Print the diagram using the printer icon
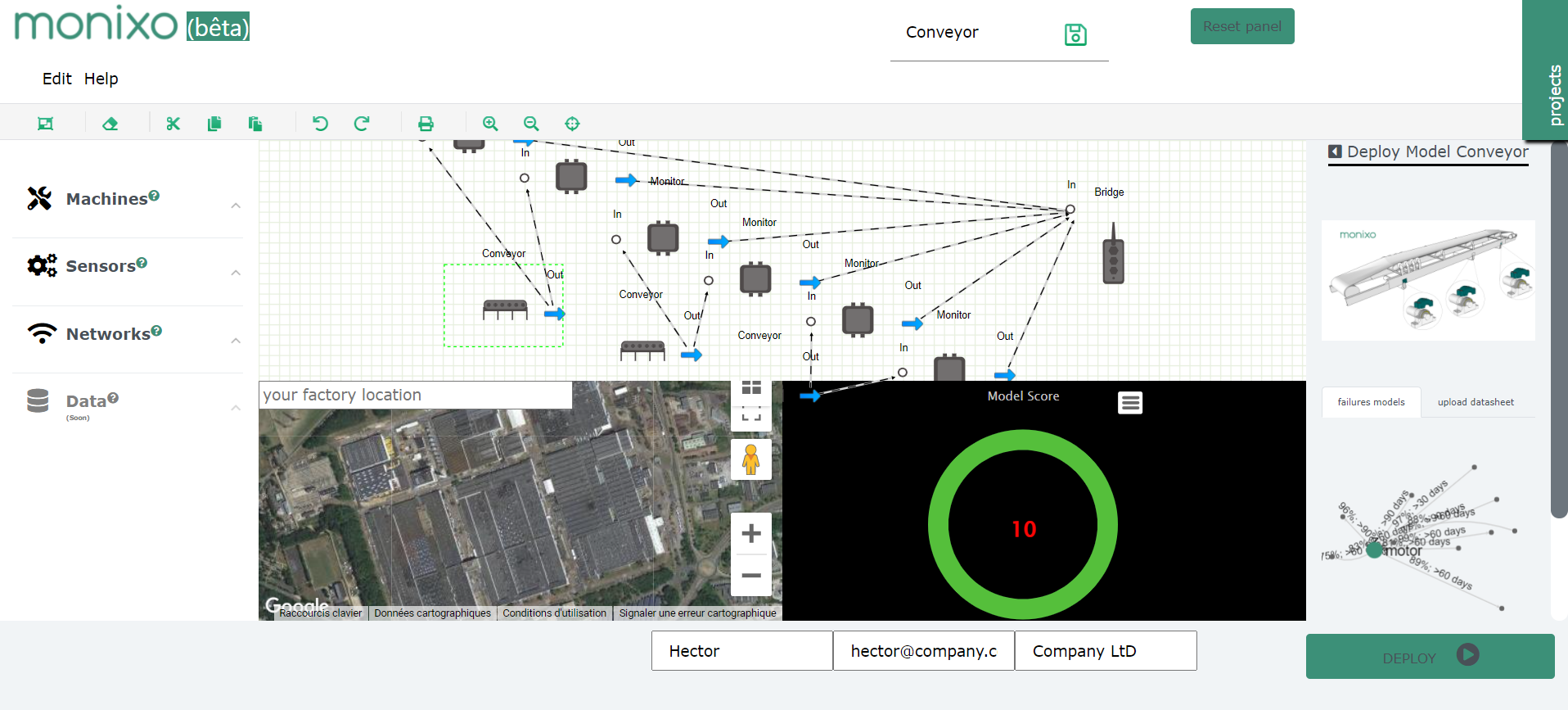Screen dimensions: 1568x710 click(426, 124)
